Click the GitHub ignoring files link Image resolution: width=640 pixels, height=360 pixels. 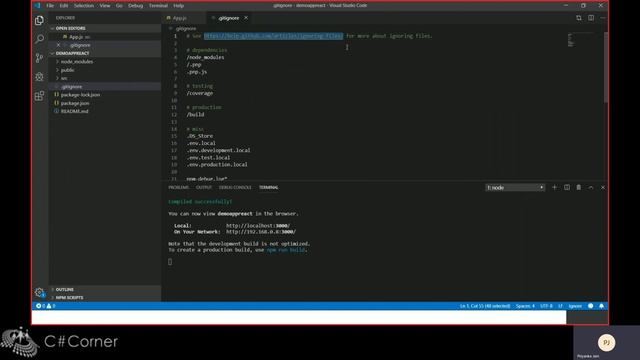pyautogui.click(x=273, y=36)
